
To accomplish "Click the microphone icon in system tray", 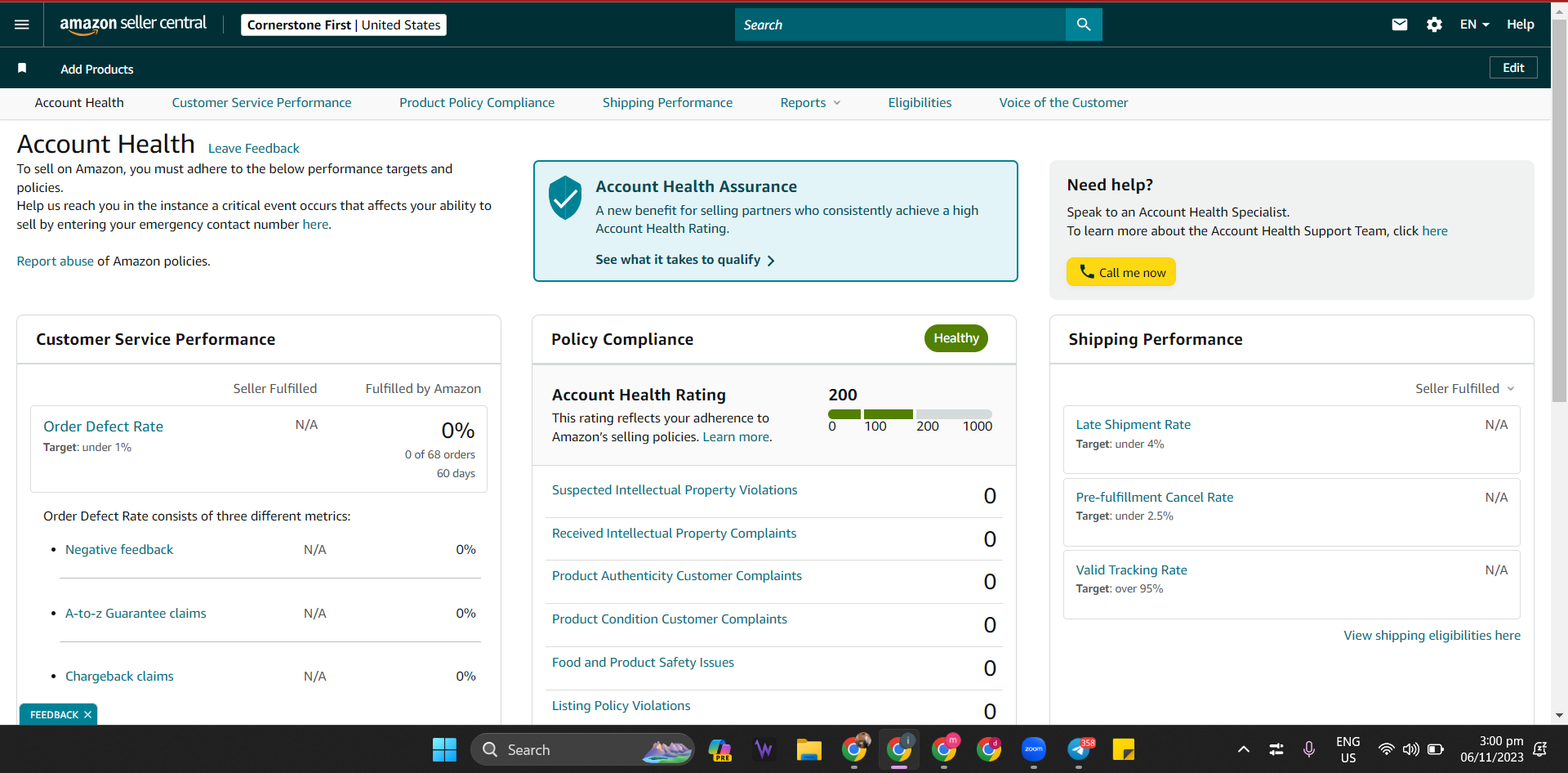I will 1309,749.
